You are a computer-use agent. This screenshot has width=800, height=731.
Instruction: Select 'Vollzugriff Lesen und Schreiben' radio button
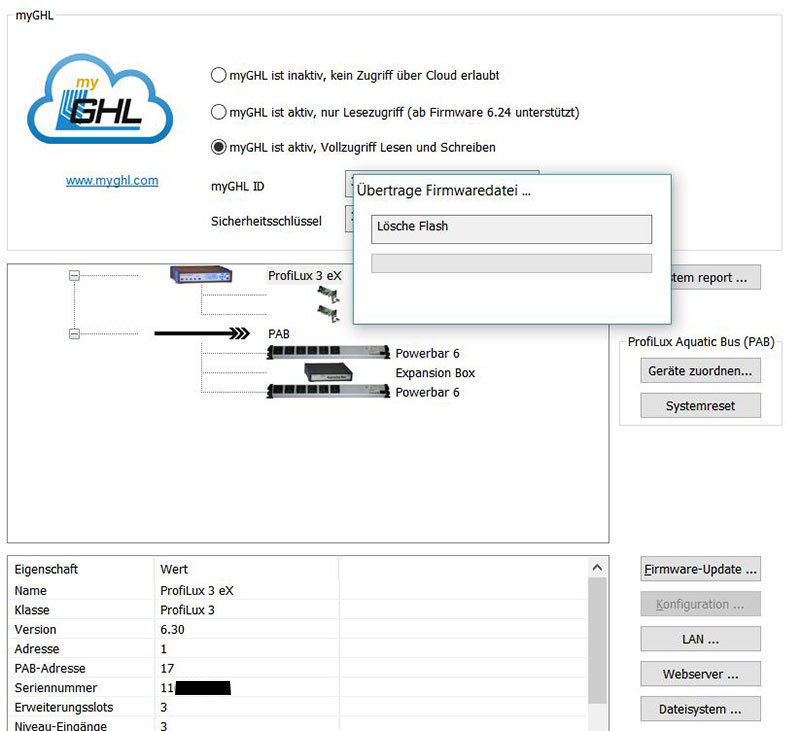[x=219, y=147]
